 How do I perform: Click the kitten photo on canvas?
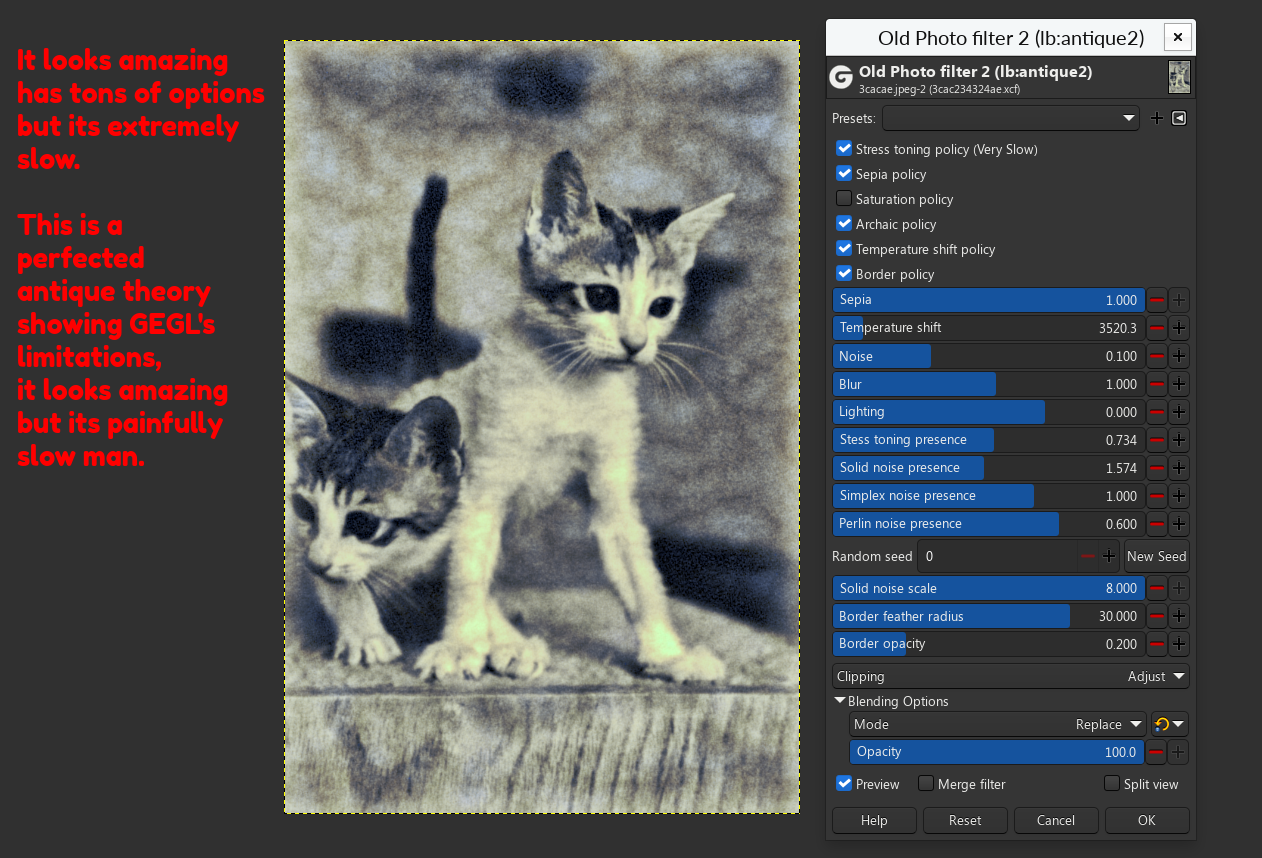coord(542,427)
